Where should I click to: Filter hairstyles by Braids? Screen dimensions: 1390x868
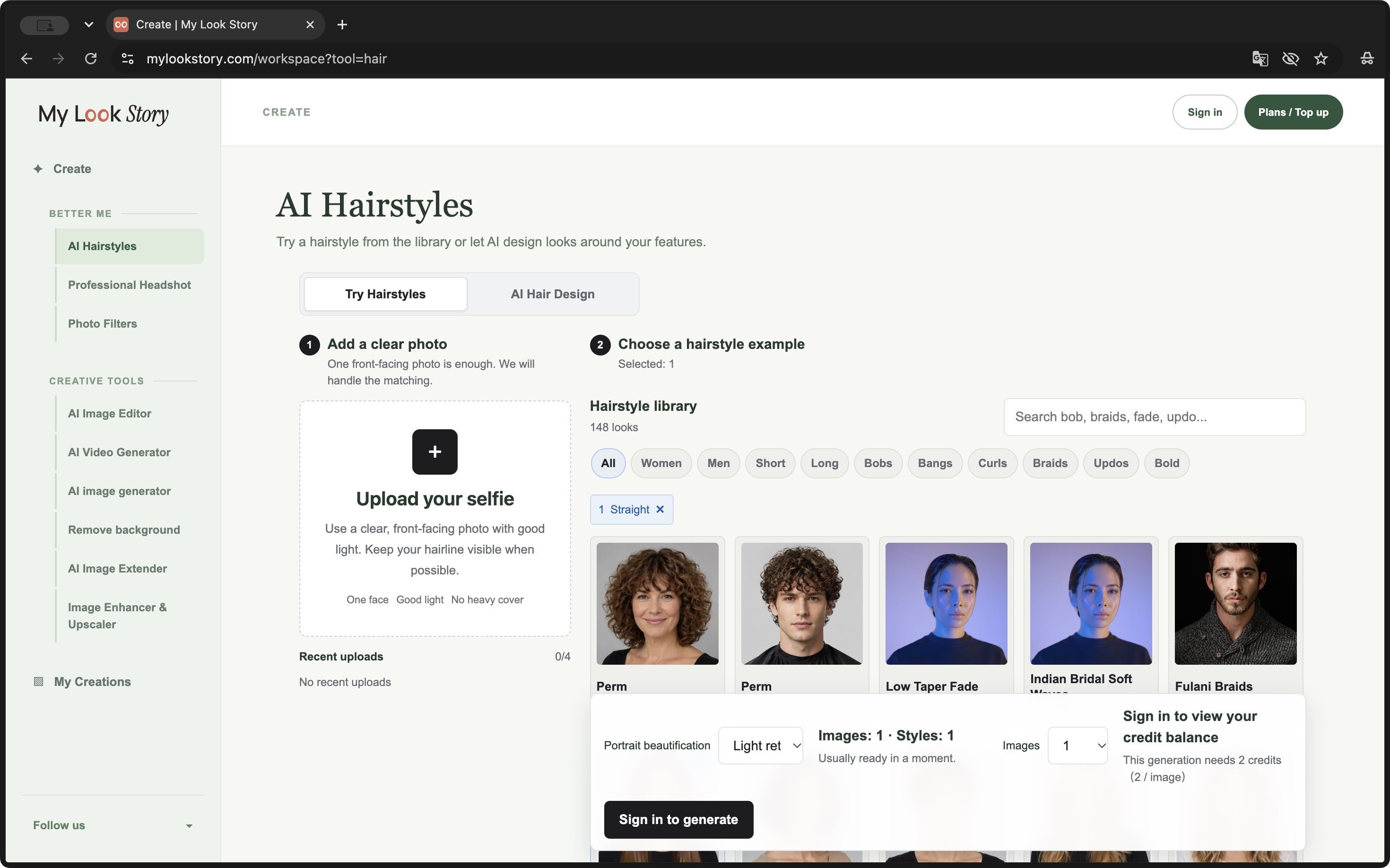point(1050,463)
